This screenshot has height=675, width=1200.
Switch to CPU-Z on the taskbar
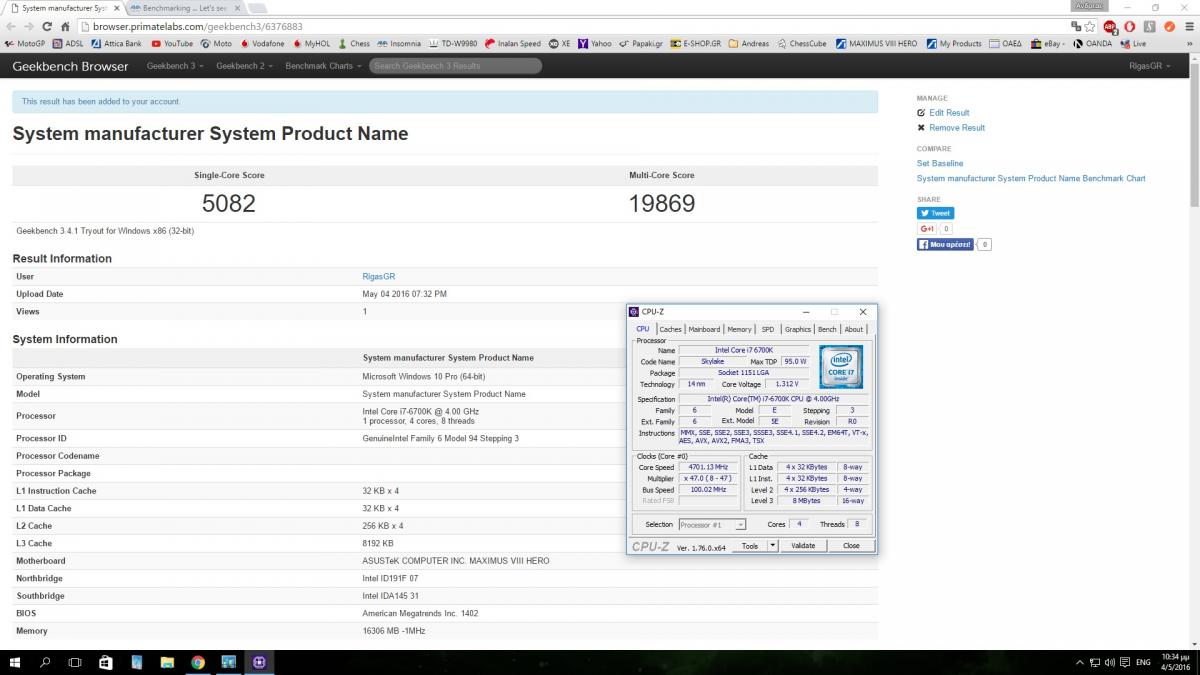tap(259, 662)
